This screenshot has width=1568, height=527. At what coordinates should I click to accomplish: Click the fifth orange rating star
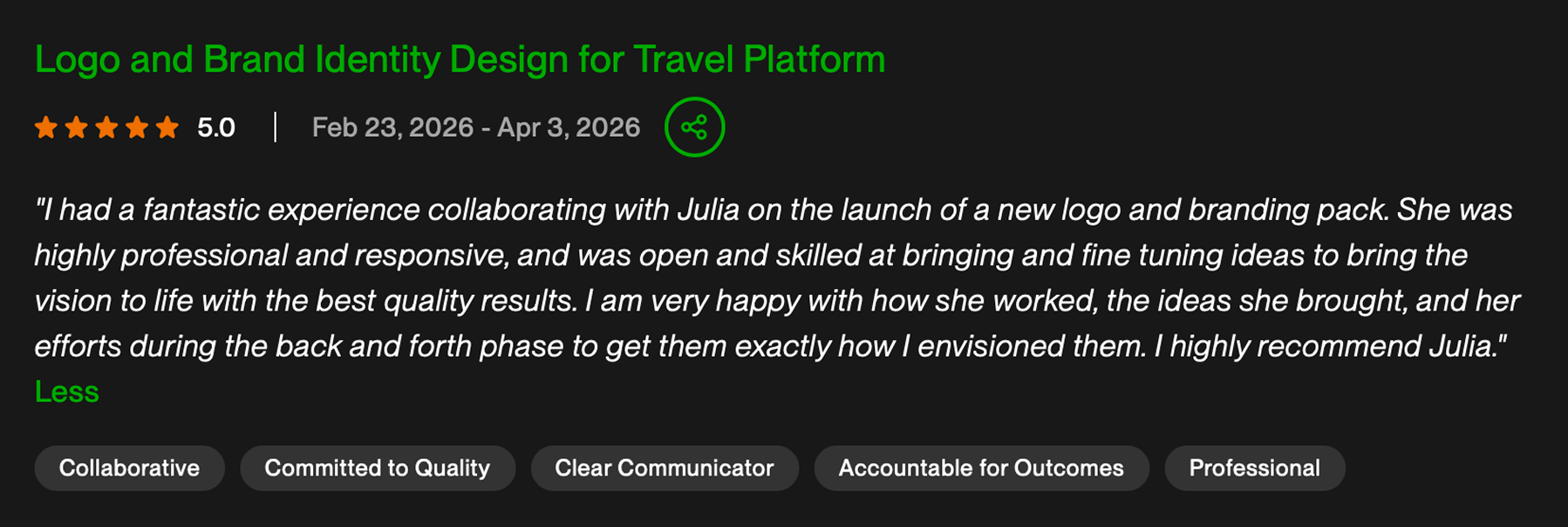(167, 128)
